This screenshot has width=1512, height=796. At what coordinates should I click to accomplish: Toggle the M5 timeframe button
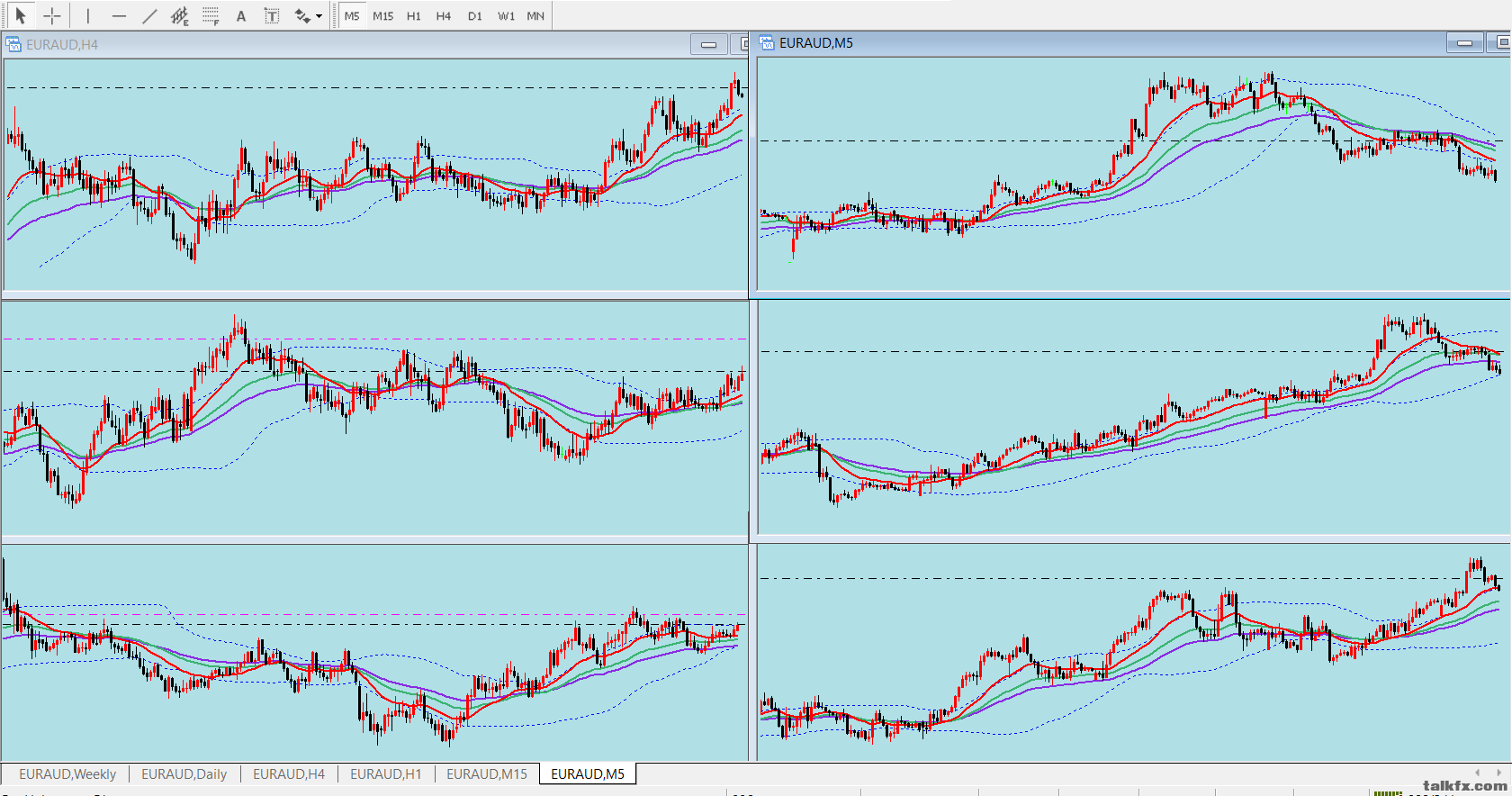pyautogui.click(x=352, y=16)
